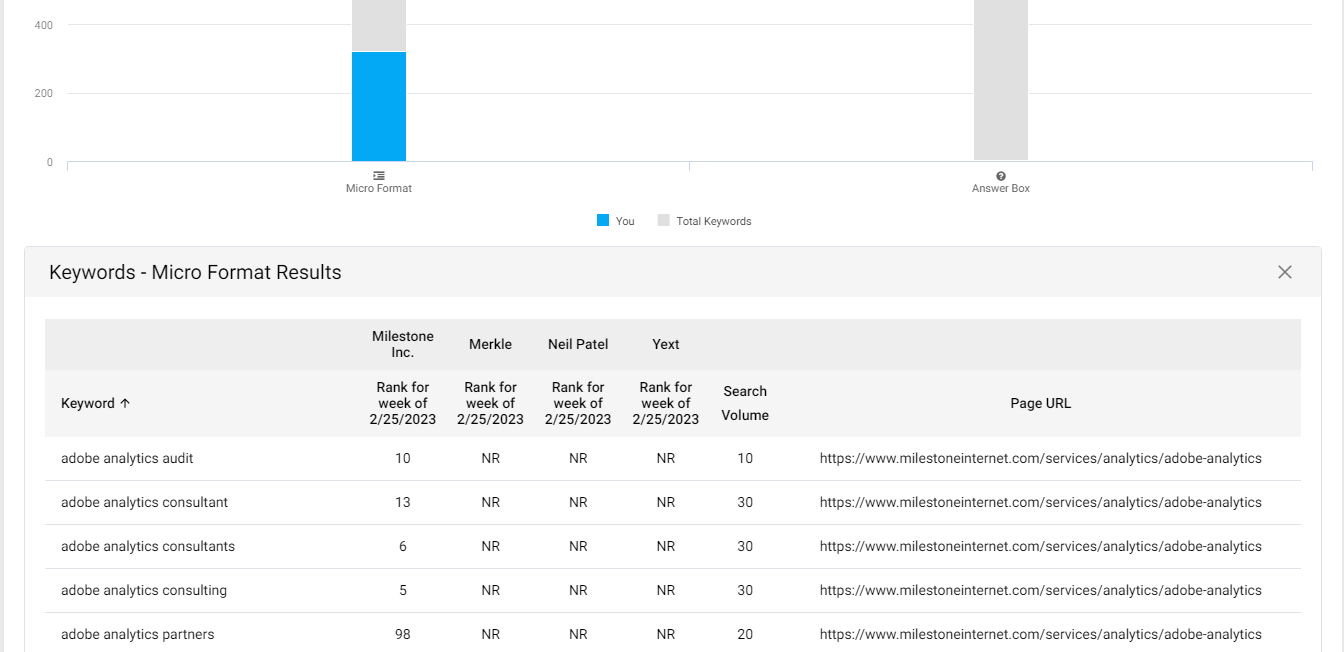Click the Answer Box question mark icon
This screenshot has width=1344, height=652.
[x=1001, y=175]
